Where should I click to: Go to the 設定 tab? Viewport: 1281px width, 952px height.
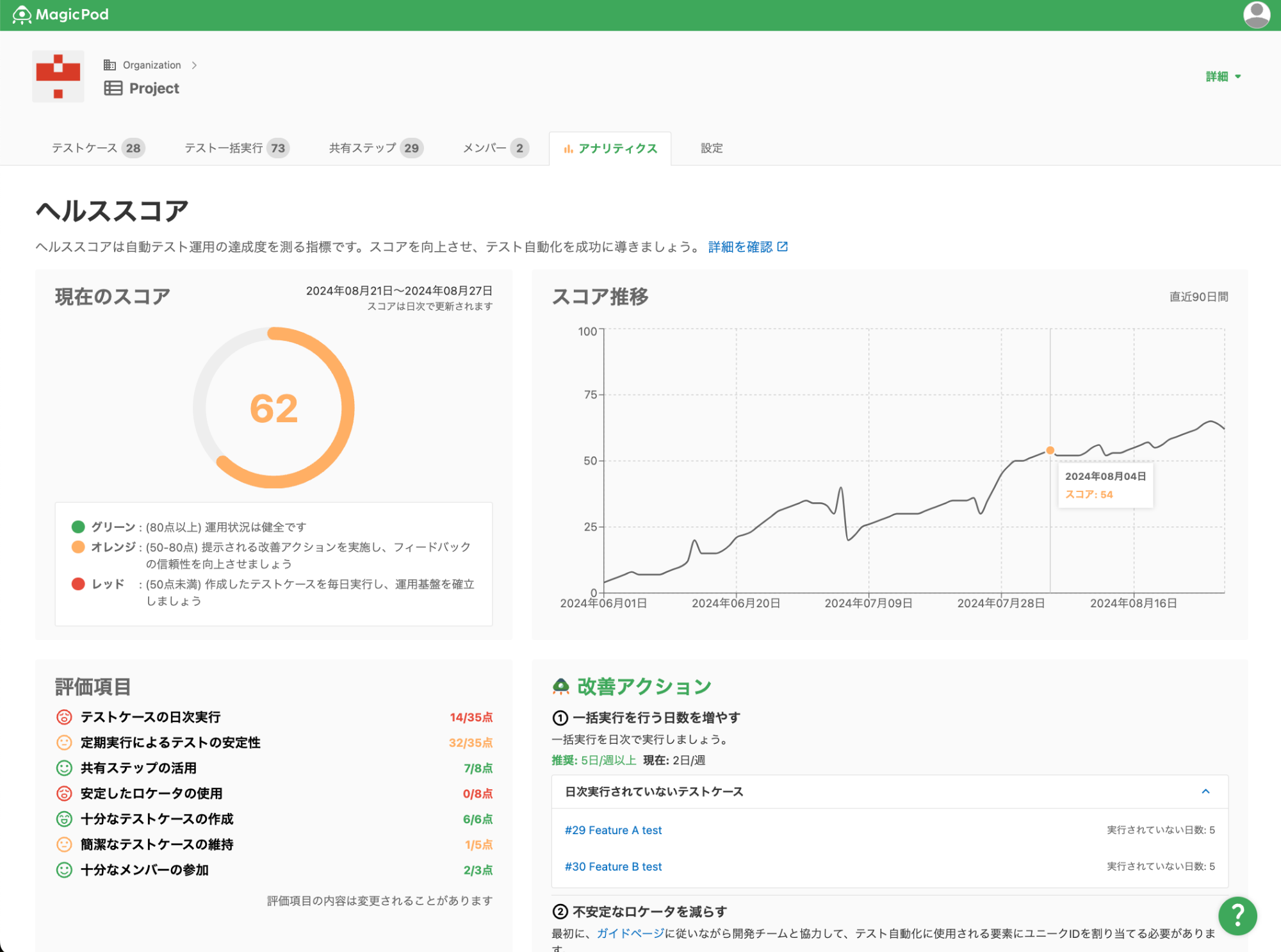(x=711, y=148)
